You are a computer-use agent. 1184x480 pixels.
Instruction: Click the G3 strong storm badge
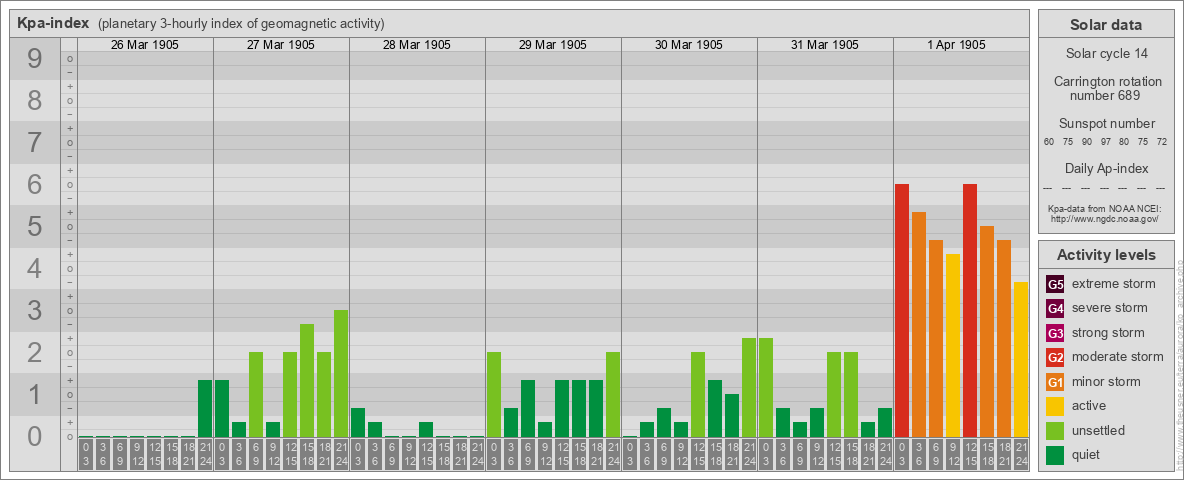click(x=1055, y=333)
